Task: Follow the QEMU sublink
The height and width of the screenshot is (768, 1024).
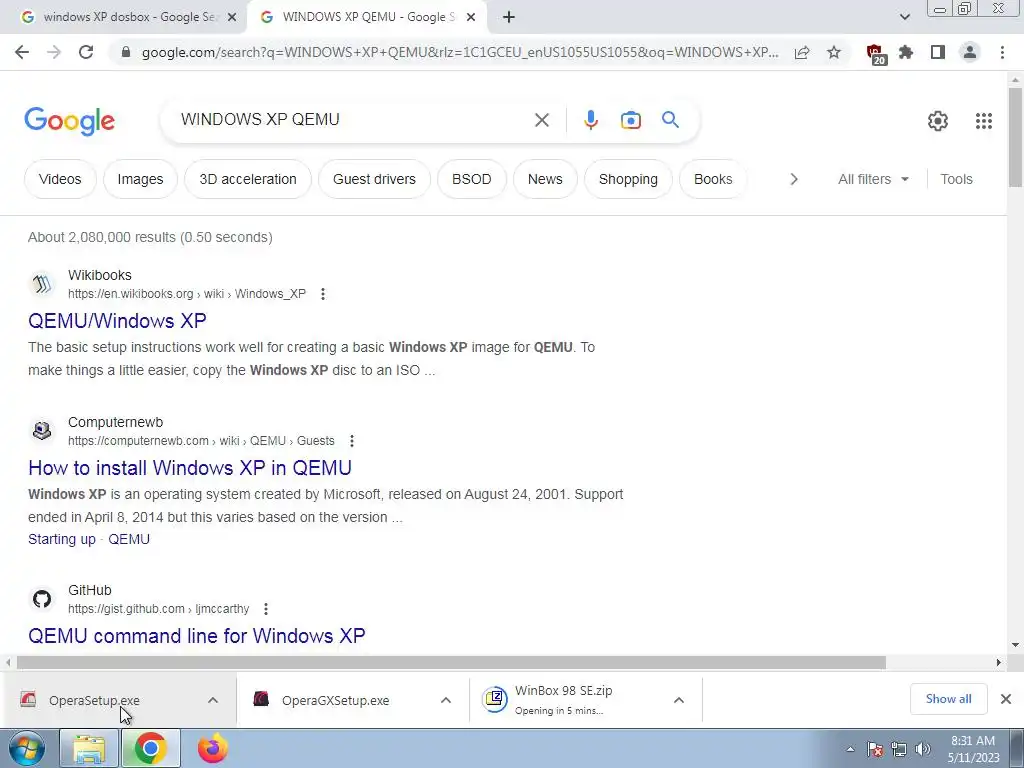Action: coord(129,539)
